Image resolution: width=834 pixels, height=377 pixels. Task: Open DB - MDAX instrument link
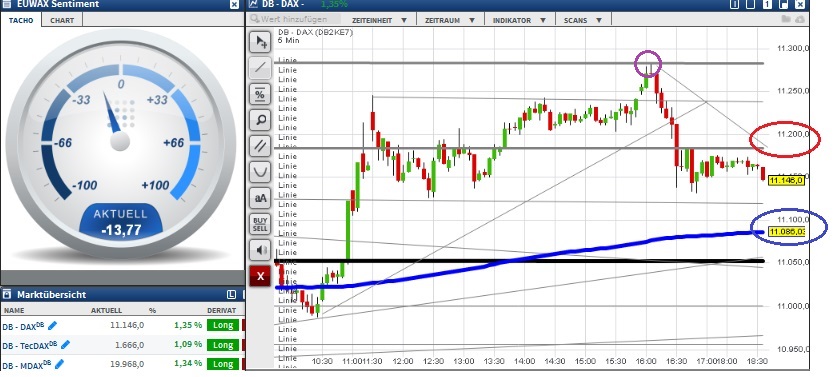[27, 364]
